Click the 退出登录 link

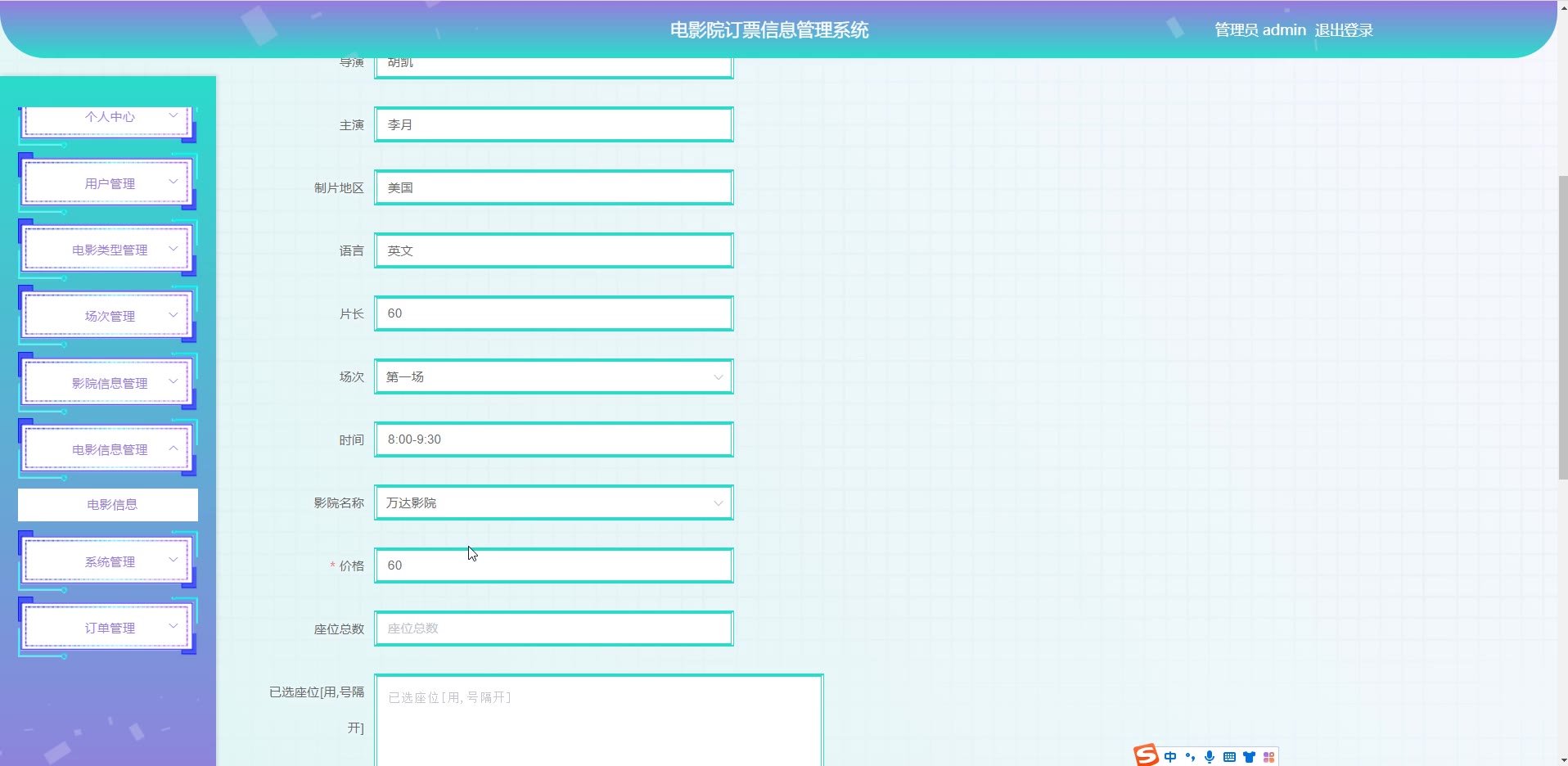[1344, 30]
